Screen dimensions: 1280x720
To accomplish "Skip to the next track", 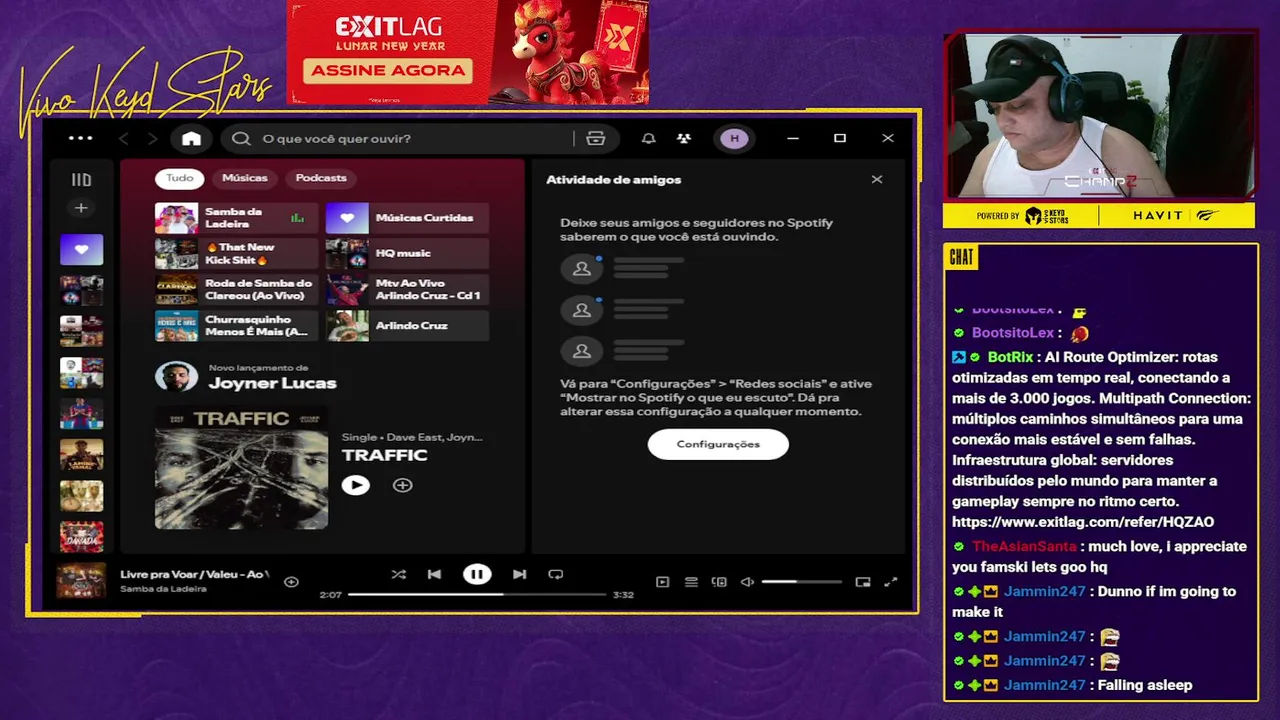I will pyautogui.click(x=519, y=574).
